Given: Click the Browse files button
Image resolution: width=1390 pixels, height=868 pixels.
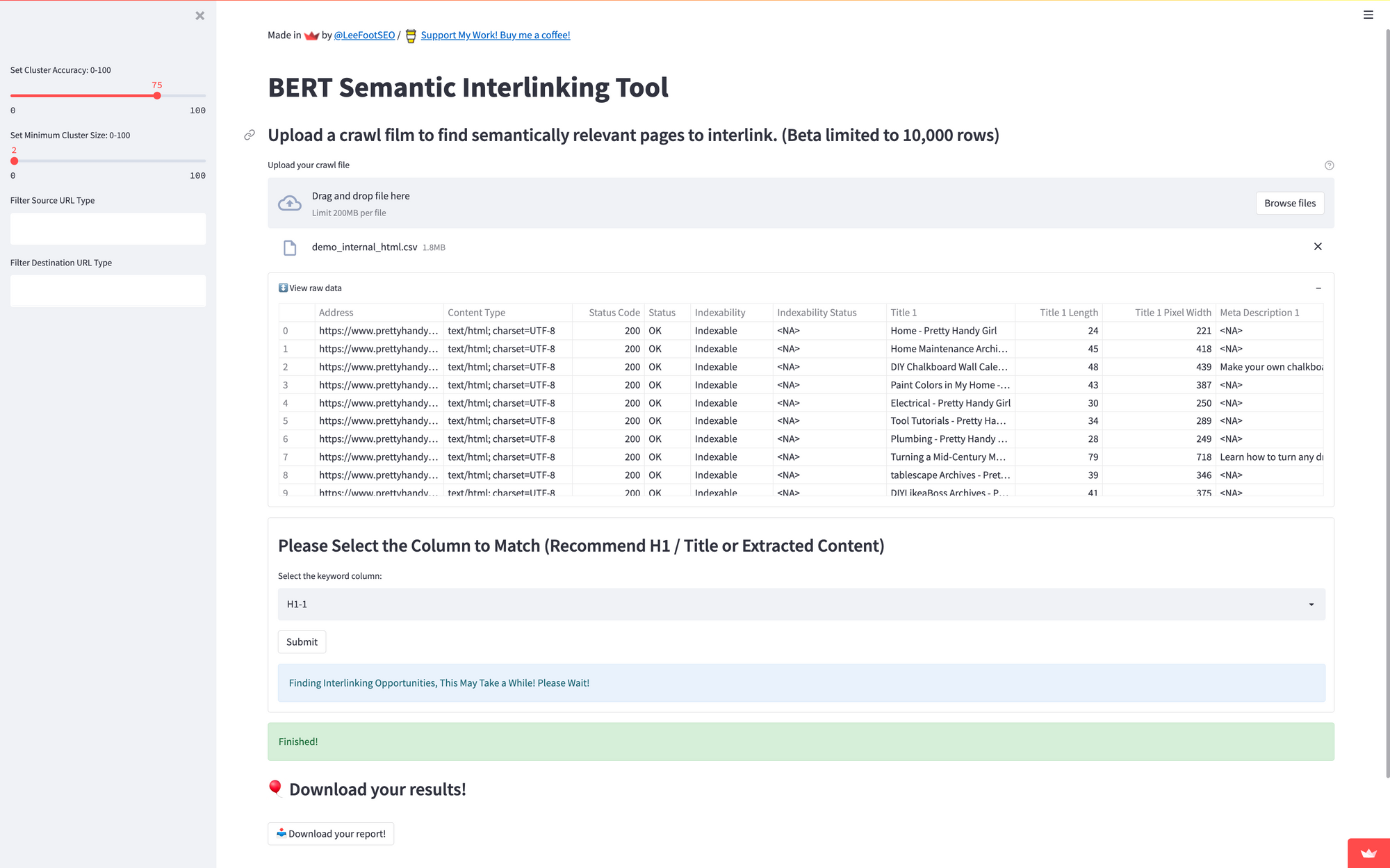Looking at the screenshot, I should point(1289,203).
